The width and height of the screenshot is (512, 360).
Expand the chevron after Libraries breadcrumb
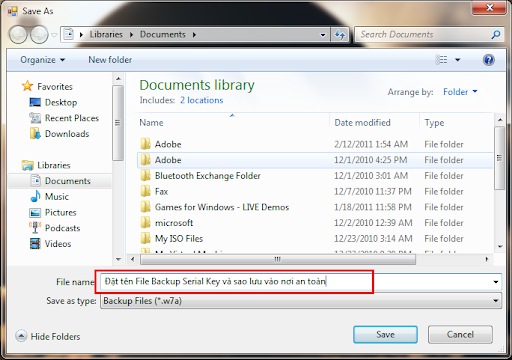(131, 35)
